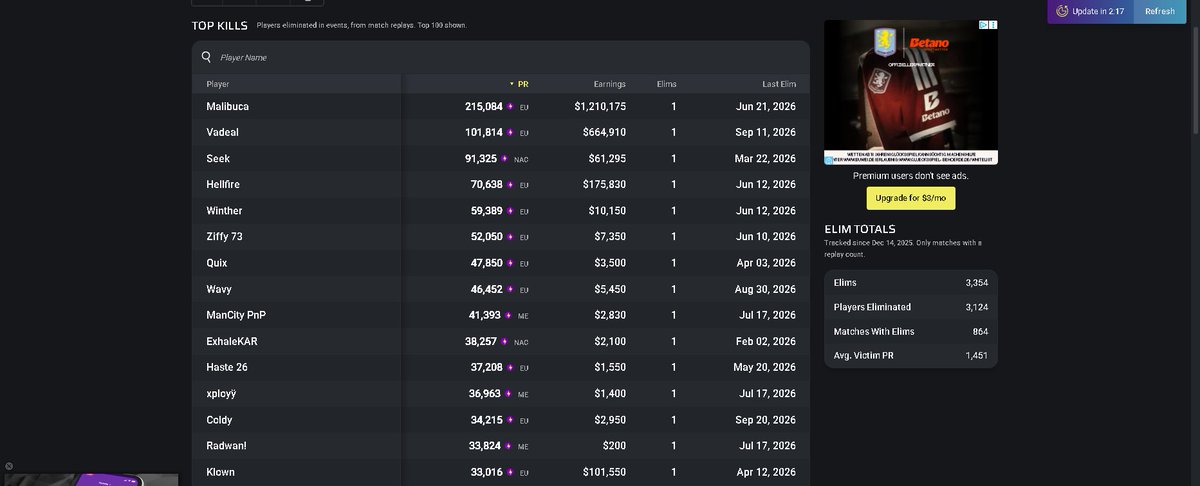Click the Avg. Victim PR stat row
The image size is (1200, 486).
click(x=911, y=355)
